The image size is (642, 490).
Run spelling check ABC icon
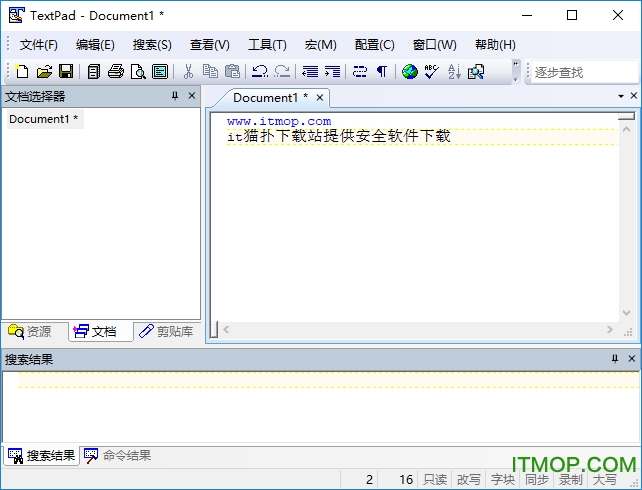pyautogui.click(x=432, y=72)
